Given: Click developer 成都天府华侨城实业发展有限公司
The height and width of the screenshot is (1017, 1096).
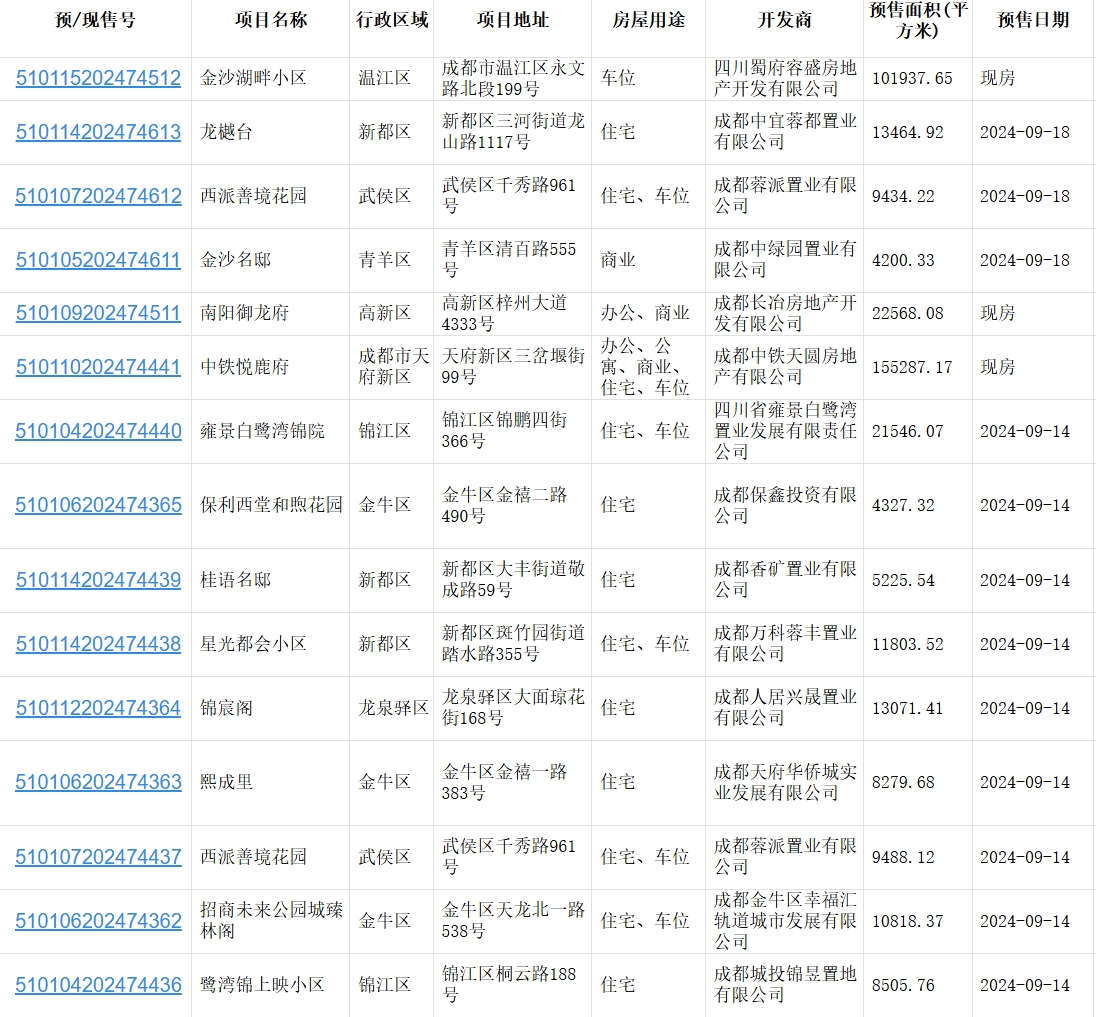Looking at the screenshot, I should tap(785, 782).
